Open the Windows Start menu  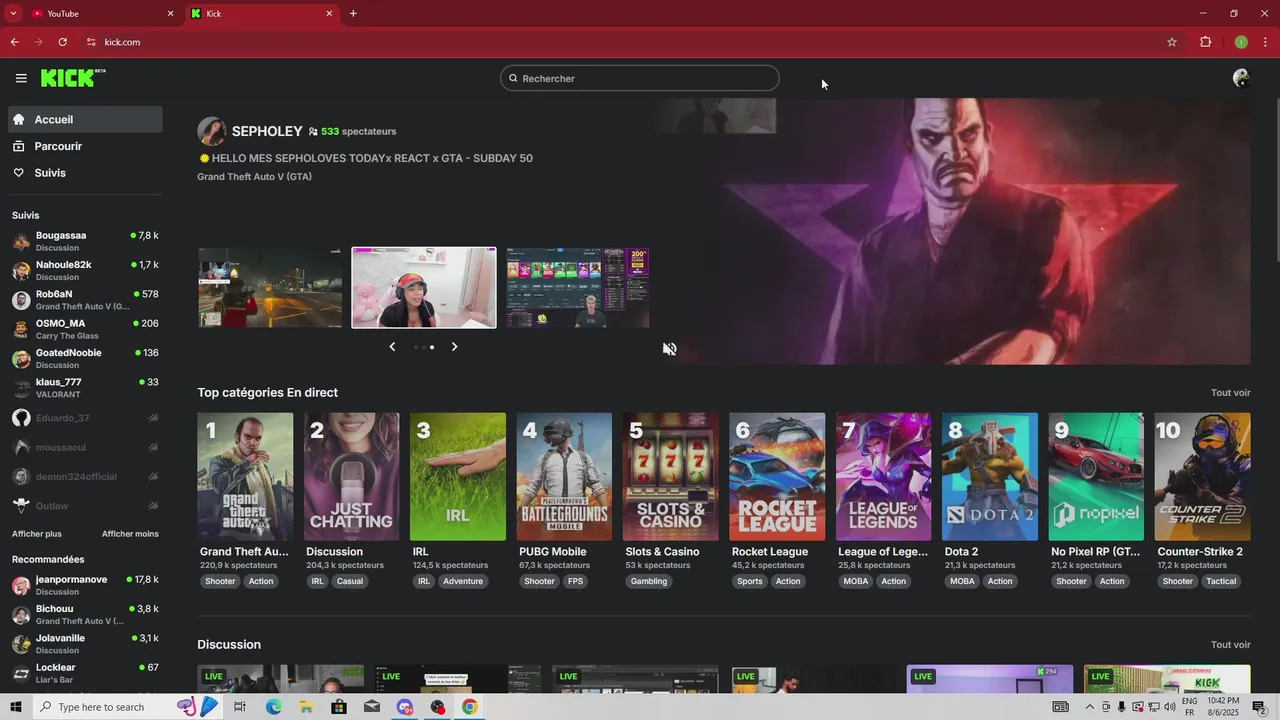point(16,707)
